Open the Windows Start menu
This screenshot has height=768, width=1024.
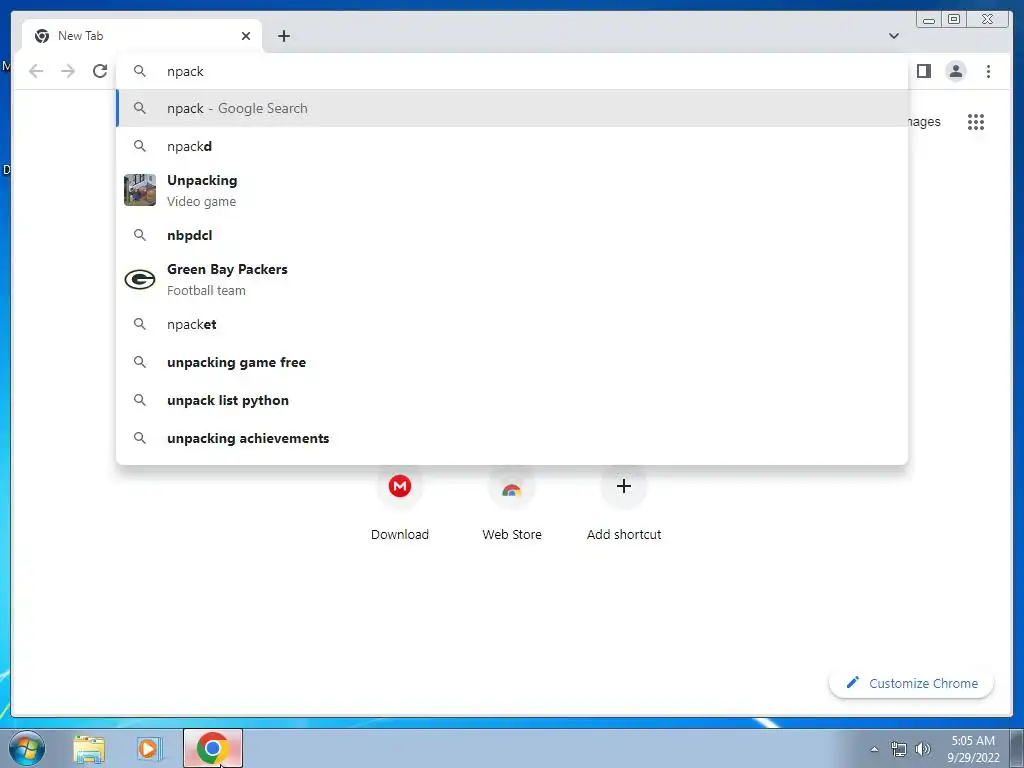tap(27, 748)
